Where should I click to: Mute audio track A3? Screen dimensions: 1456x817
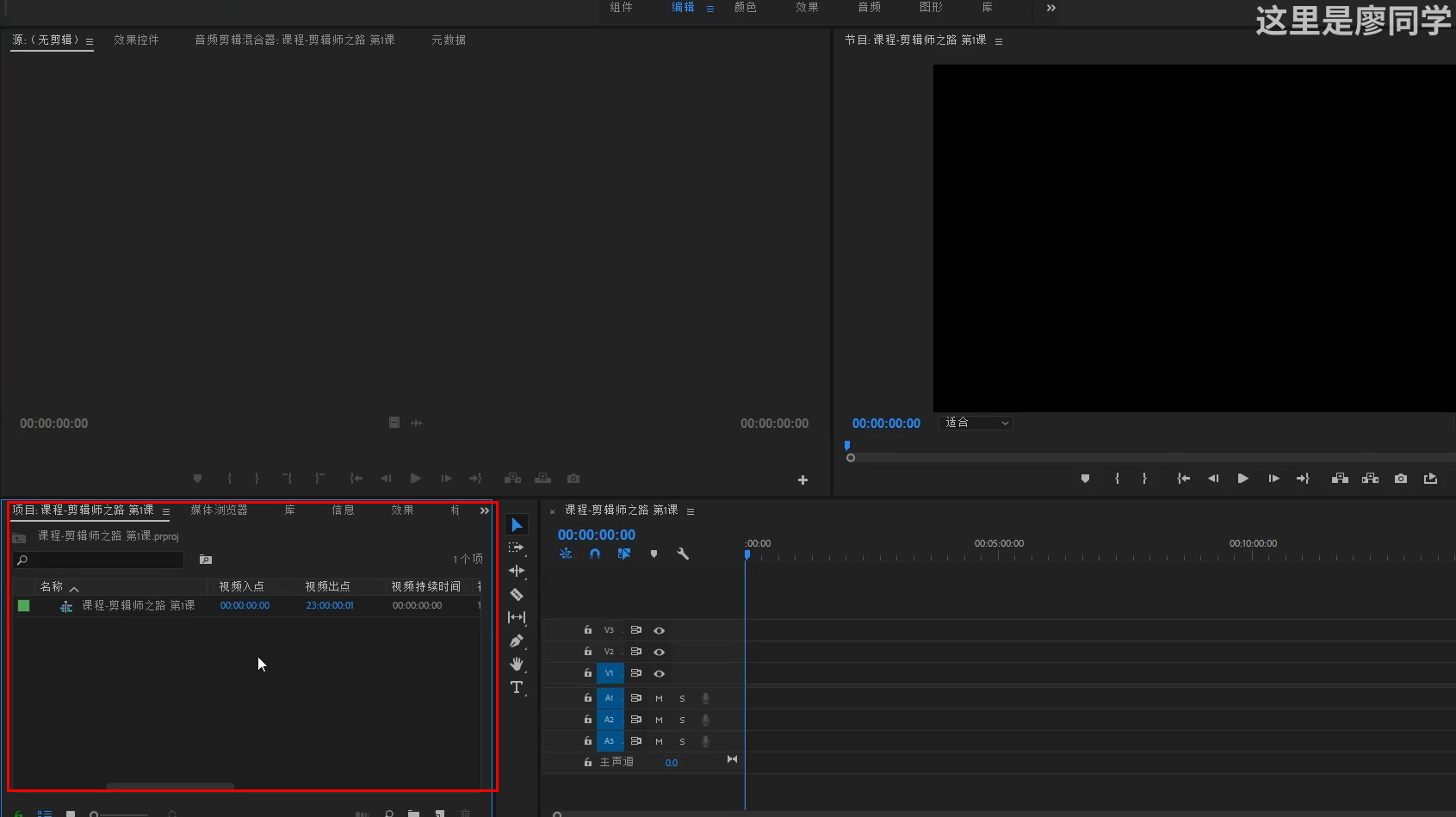(x=659, y=741)
